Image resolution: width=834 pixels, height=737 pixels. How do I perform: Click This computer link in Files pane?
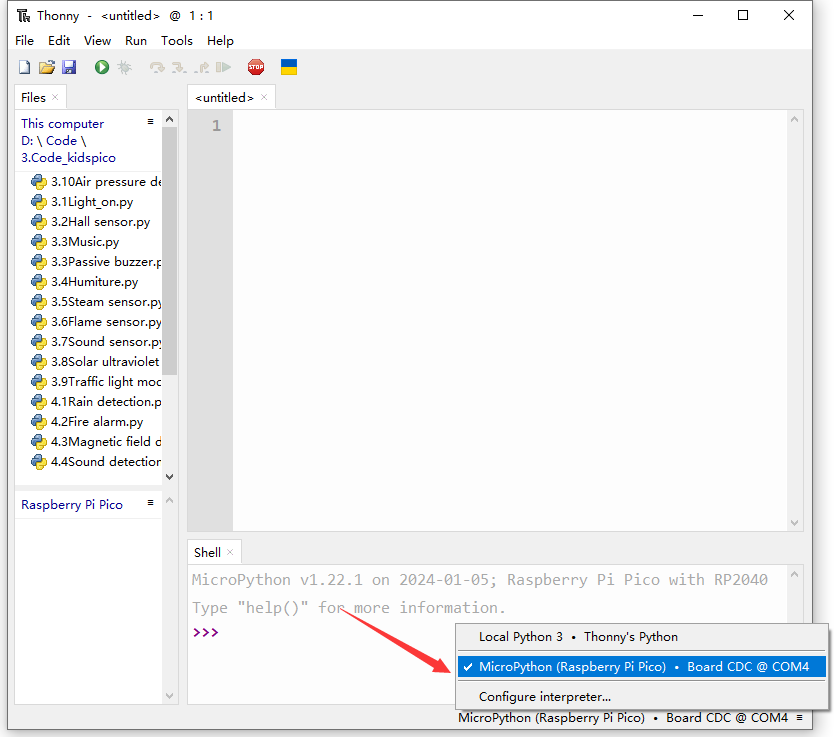(62, 124)
